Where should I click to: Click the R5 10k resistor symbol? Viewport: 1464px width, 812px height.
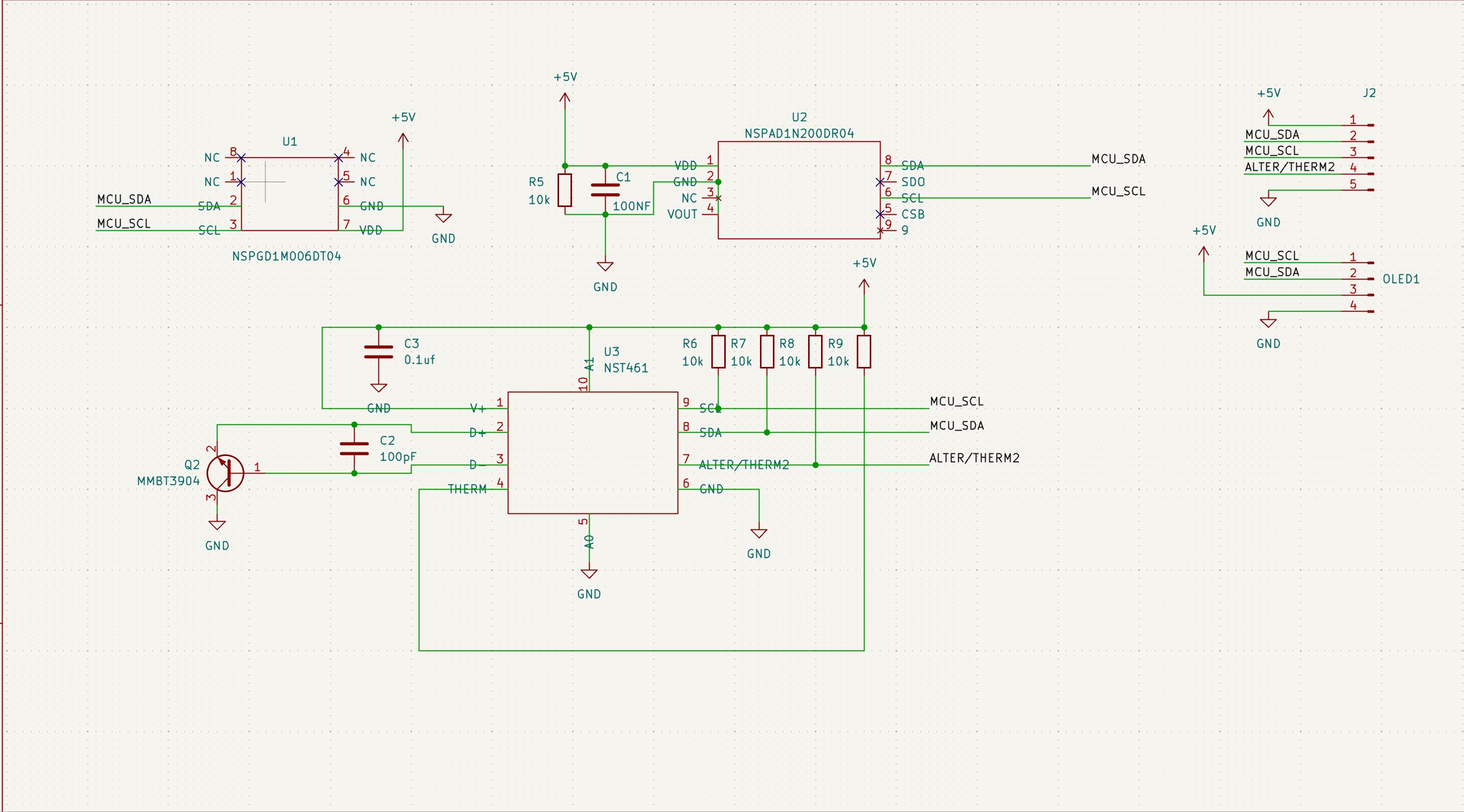564,190
